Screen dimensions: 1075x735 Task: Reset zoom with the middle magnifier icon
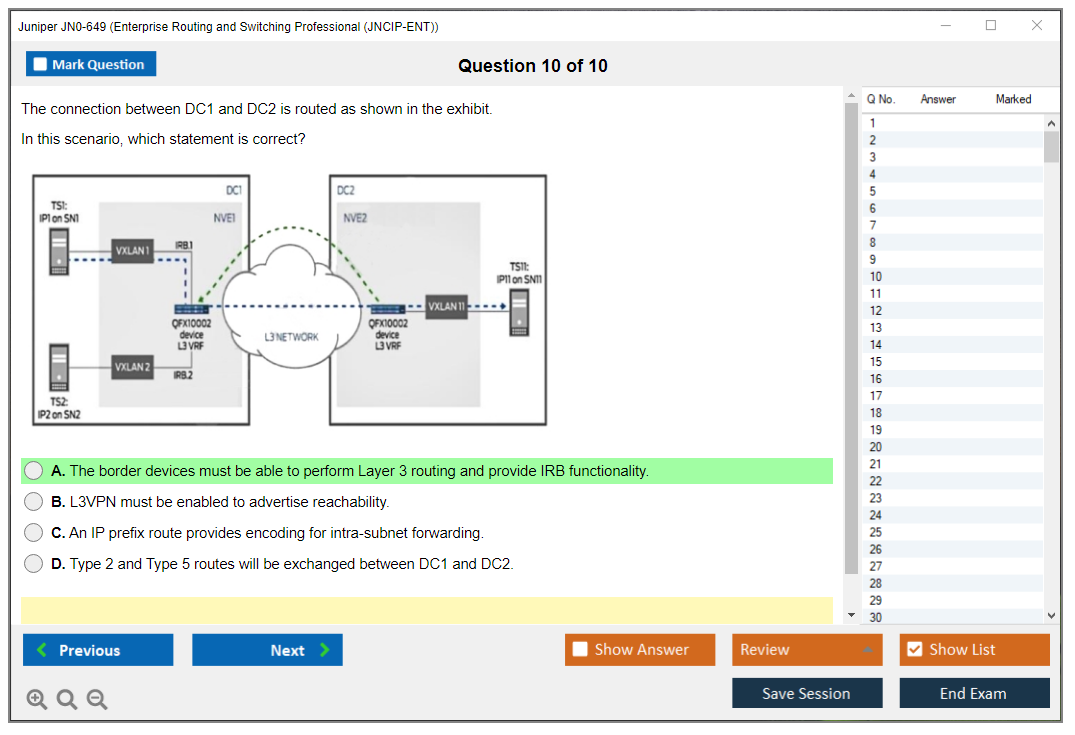(x=67, y=700)
